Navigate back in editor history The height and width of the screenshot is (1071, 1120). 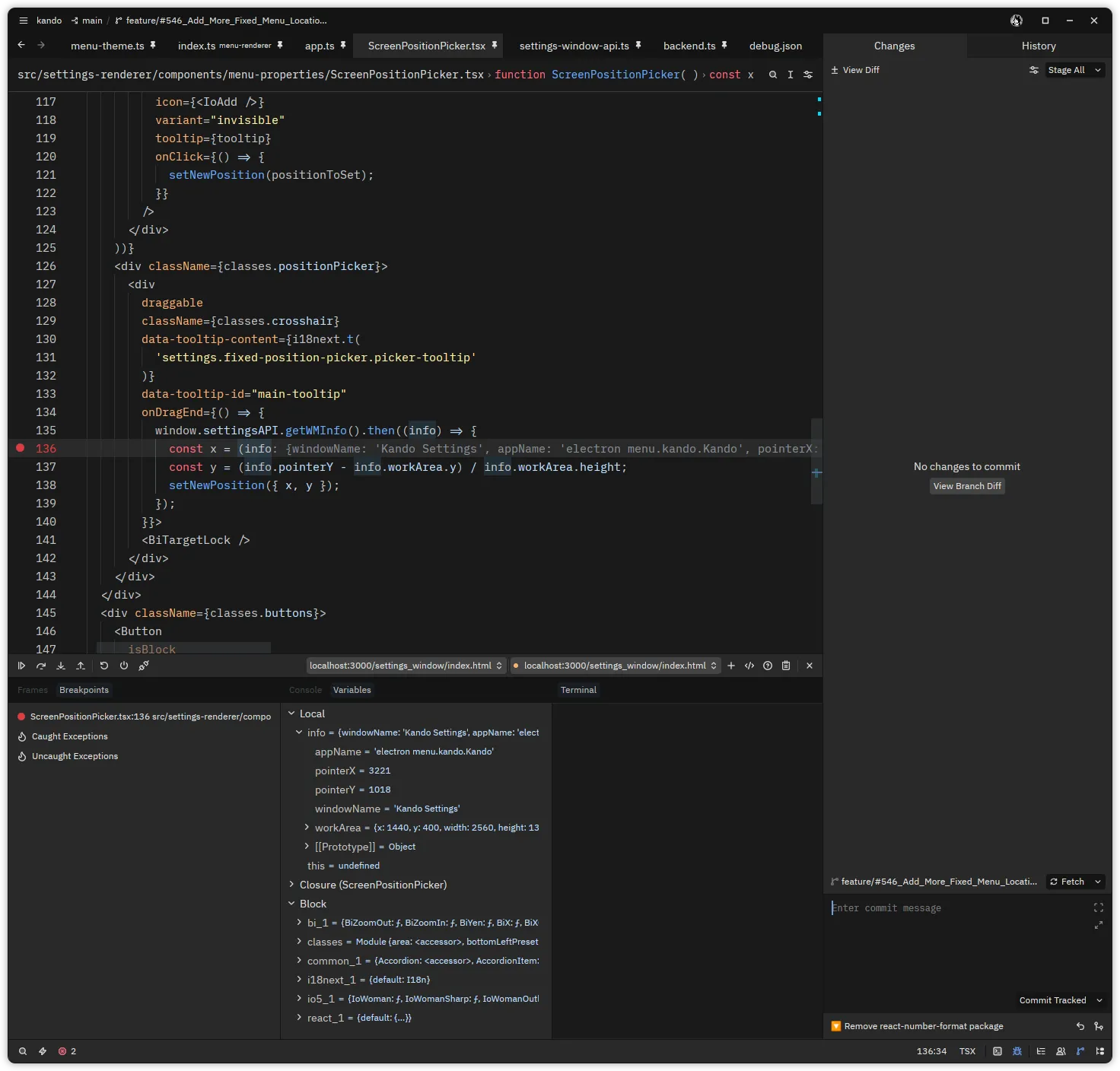(x=21, y=46)
